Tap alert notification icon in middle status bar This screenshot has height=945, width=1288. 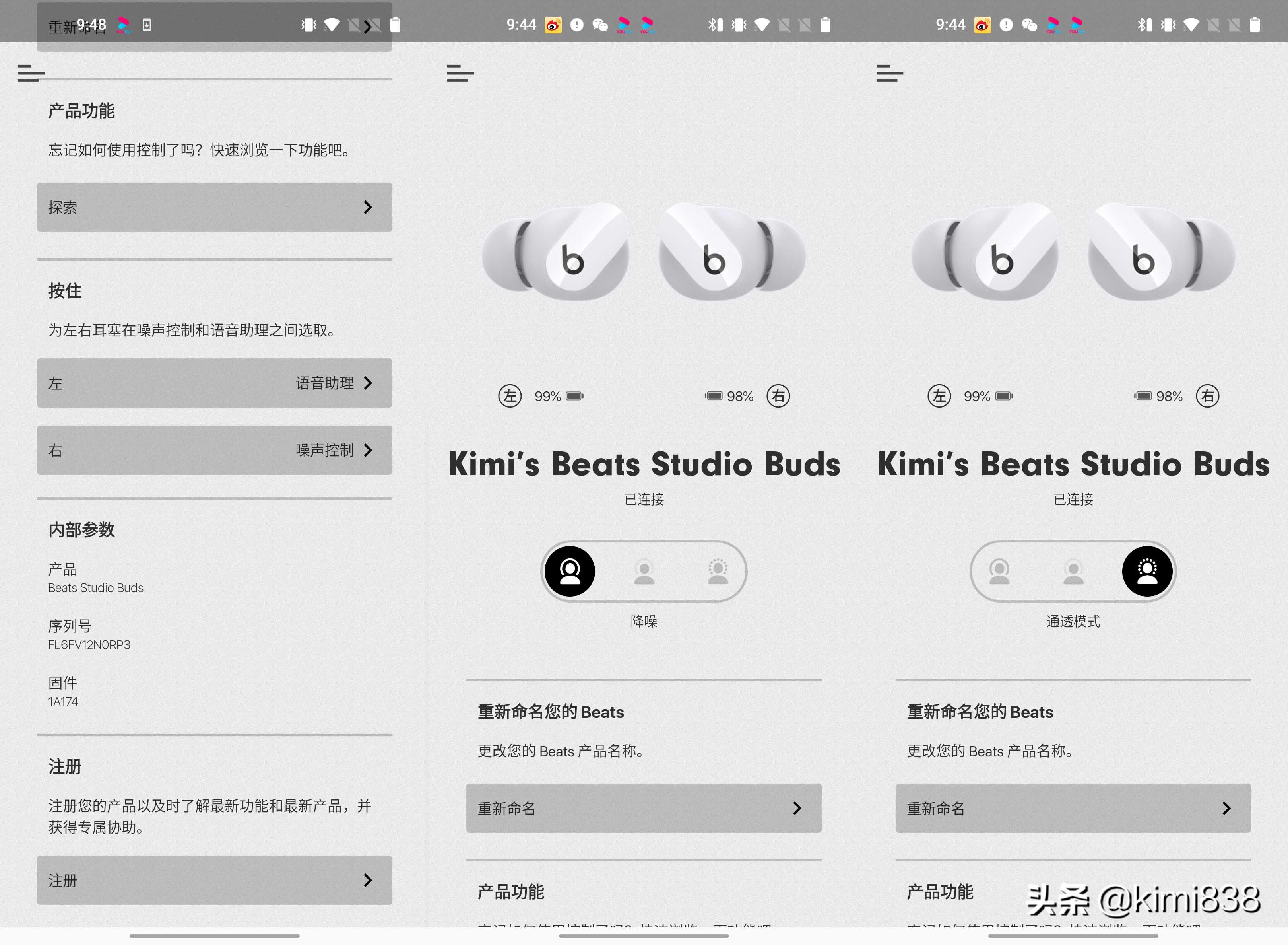577,25
